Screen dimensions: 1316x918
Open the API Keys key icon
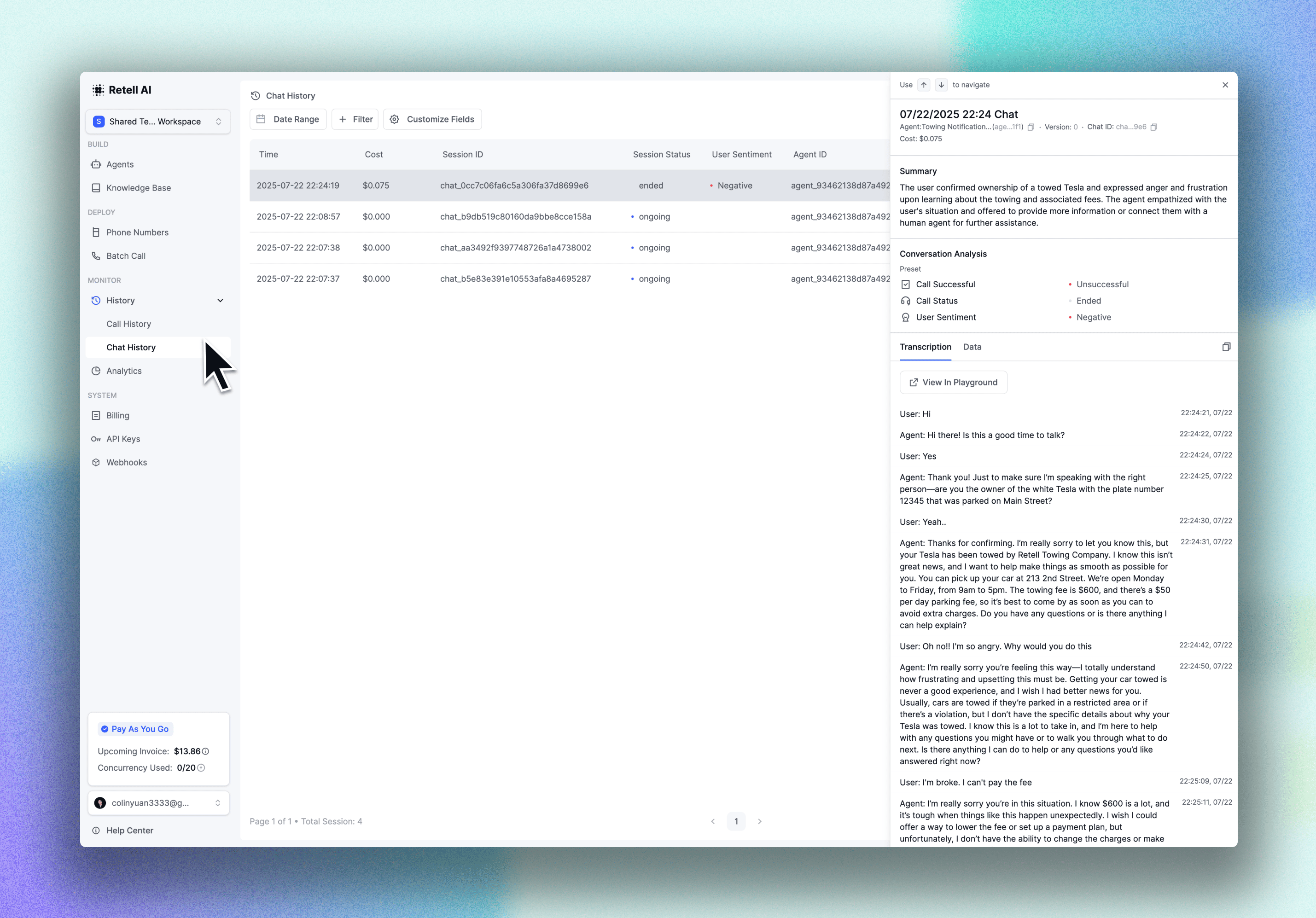tap(96, 440)
